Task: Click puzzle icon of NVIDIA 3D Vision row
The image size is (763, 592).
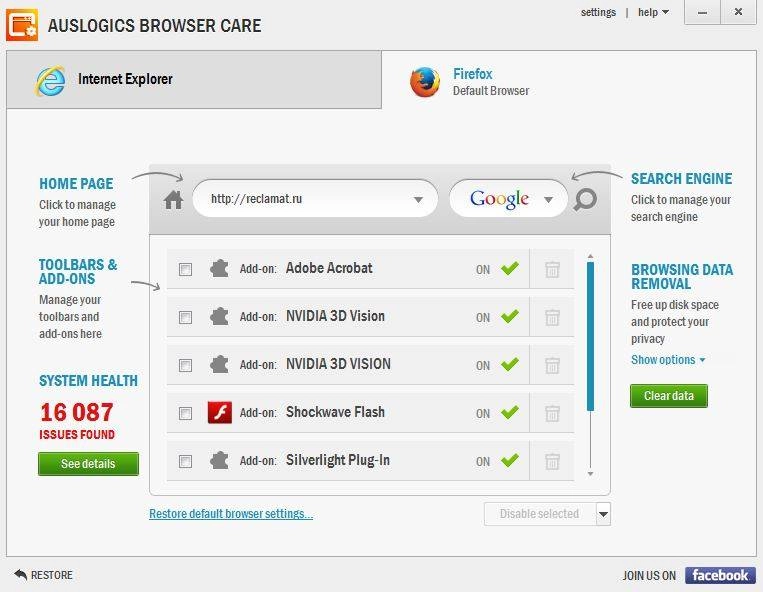Action: [219, 317]
